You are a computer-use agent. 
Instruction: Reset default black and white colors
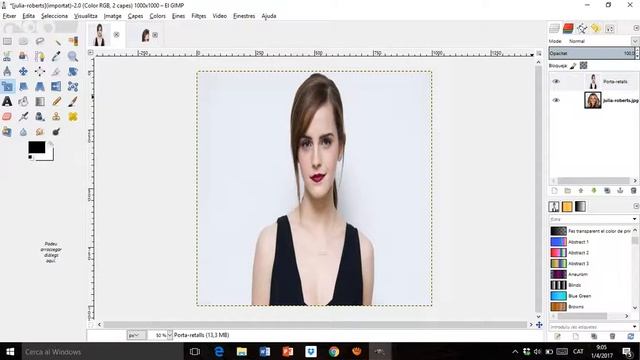pyautogui.click(x=30, y=157)
